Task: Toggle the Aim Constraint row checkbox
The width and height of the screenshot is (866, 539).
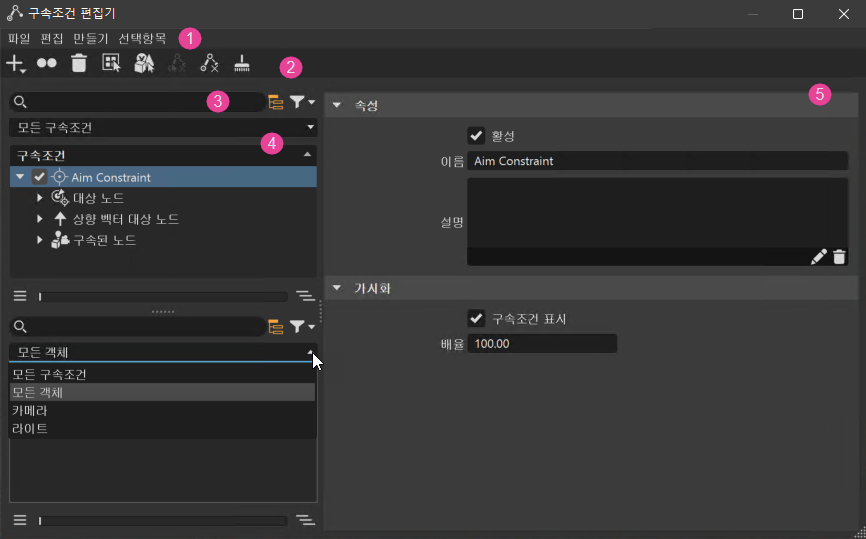Action: coord(39,177)
